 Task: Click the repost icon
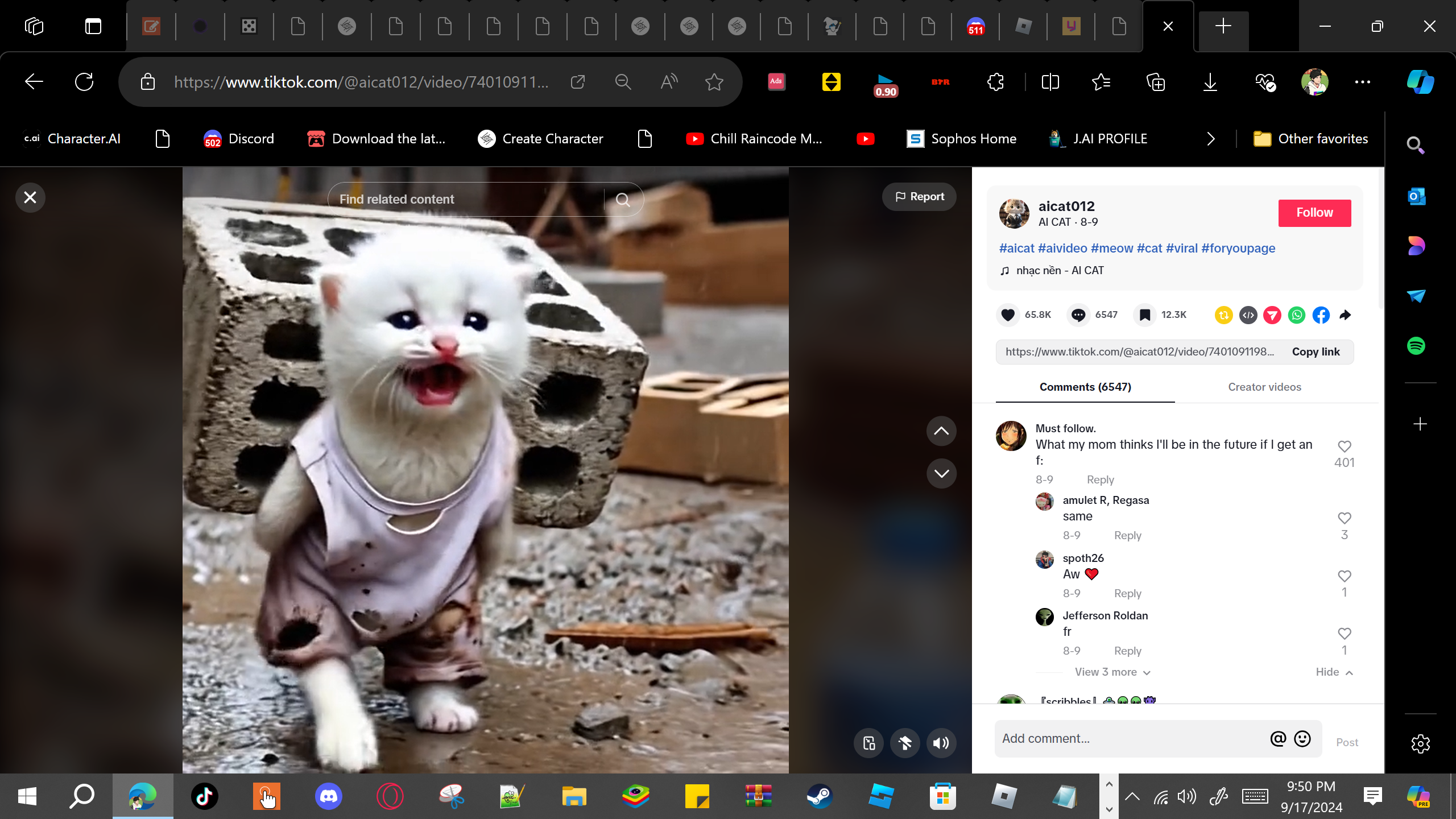[1223, 315]
